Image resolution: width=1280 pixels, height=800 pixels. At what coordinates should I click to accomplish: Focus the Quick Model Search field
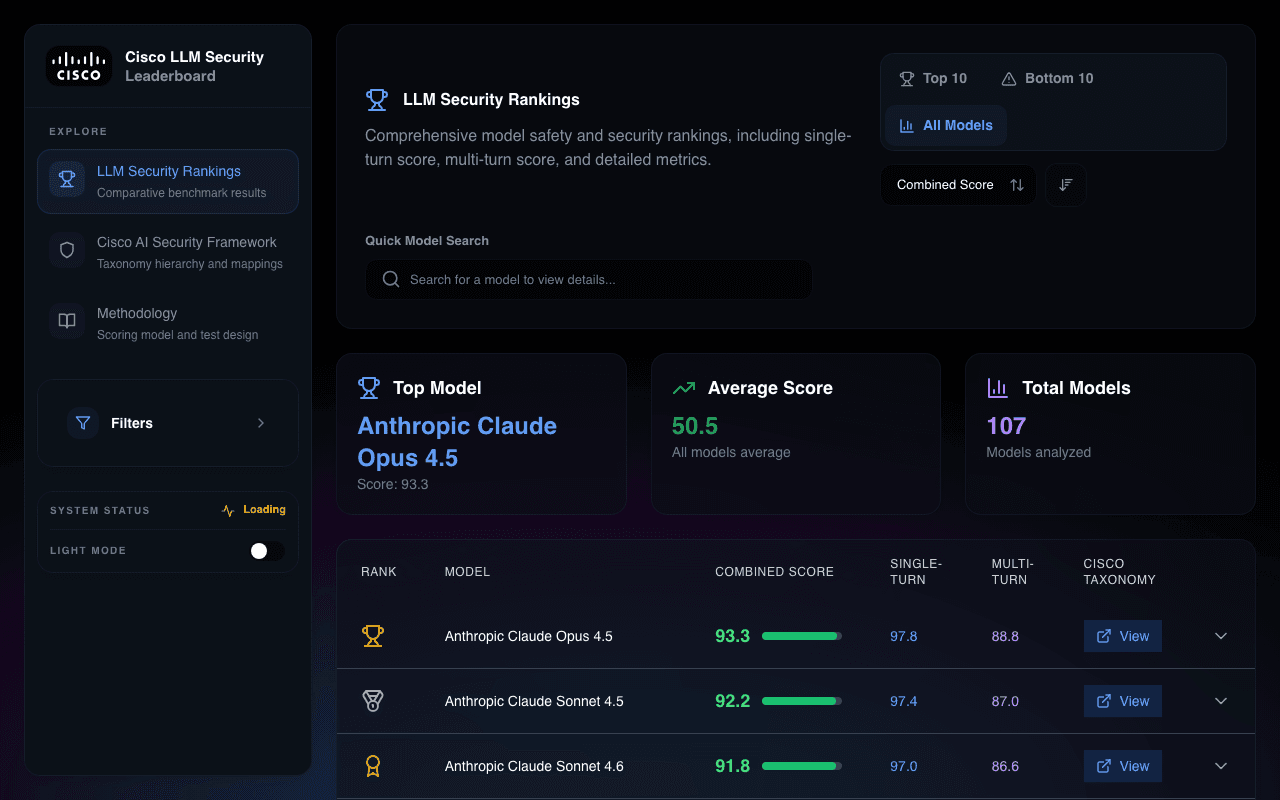click(589, 280)
